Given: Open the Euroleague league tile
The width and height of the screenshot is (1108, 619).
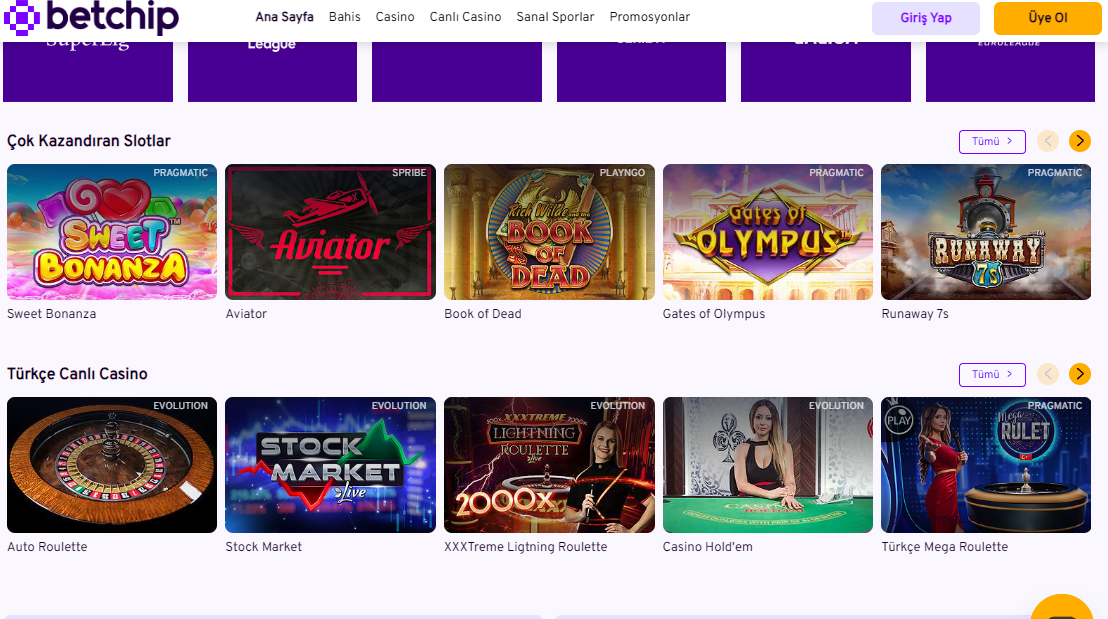Looking at the screenshot, I should [1010, 71].
